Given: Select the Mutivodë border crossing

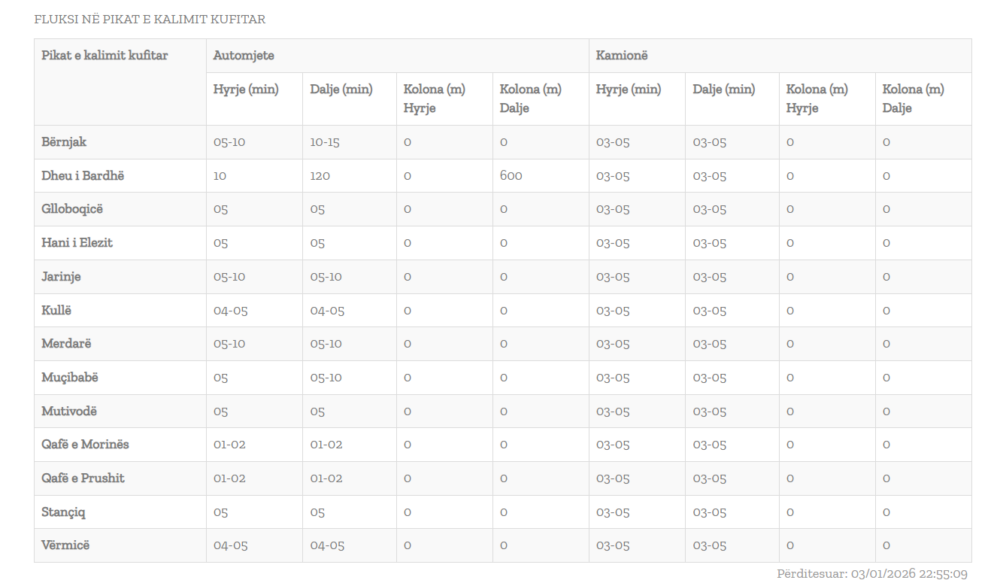Looking at the screenshot, I should (x=70, y=410).
